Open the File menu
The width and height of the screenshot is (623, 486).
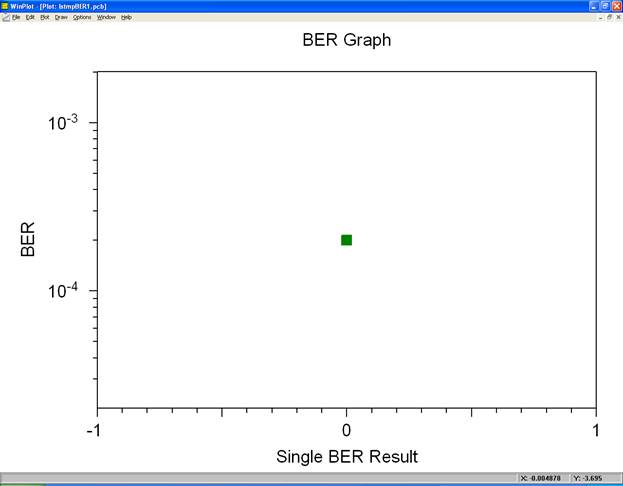(x=16, y=17)
